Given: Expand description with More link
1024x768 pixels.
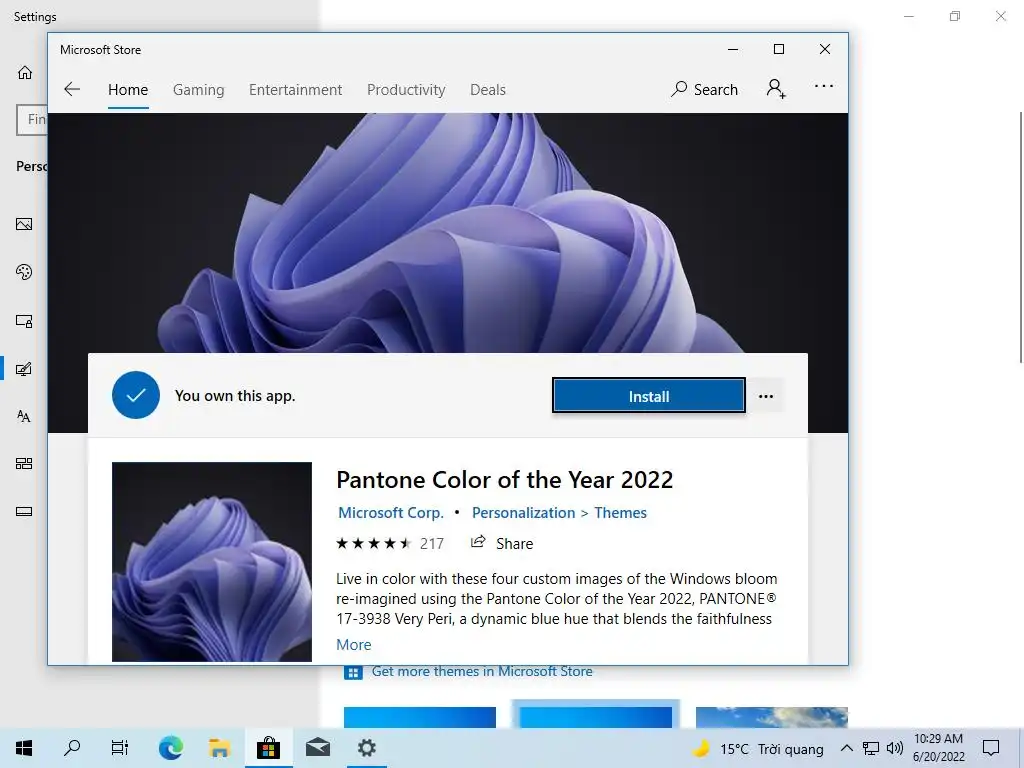Looking at the screenshot, I should tap(353, 645).
